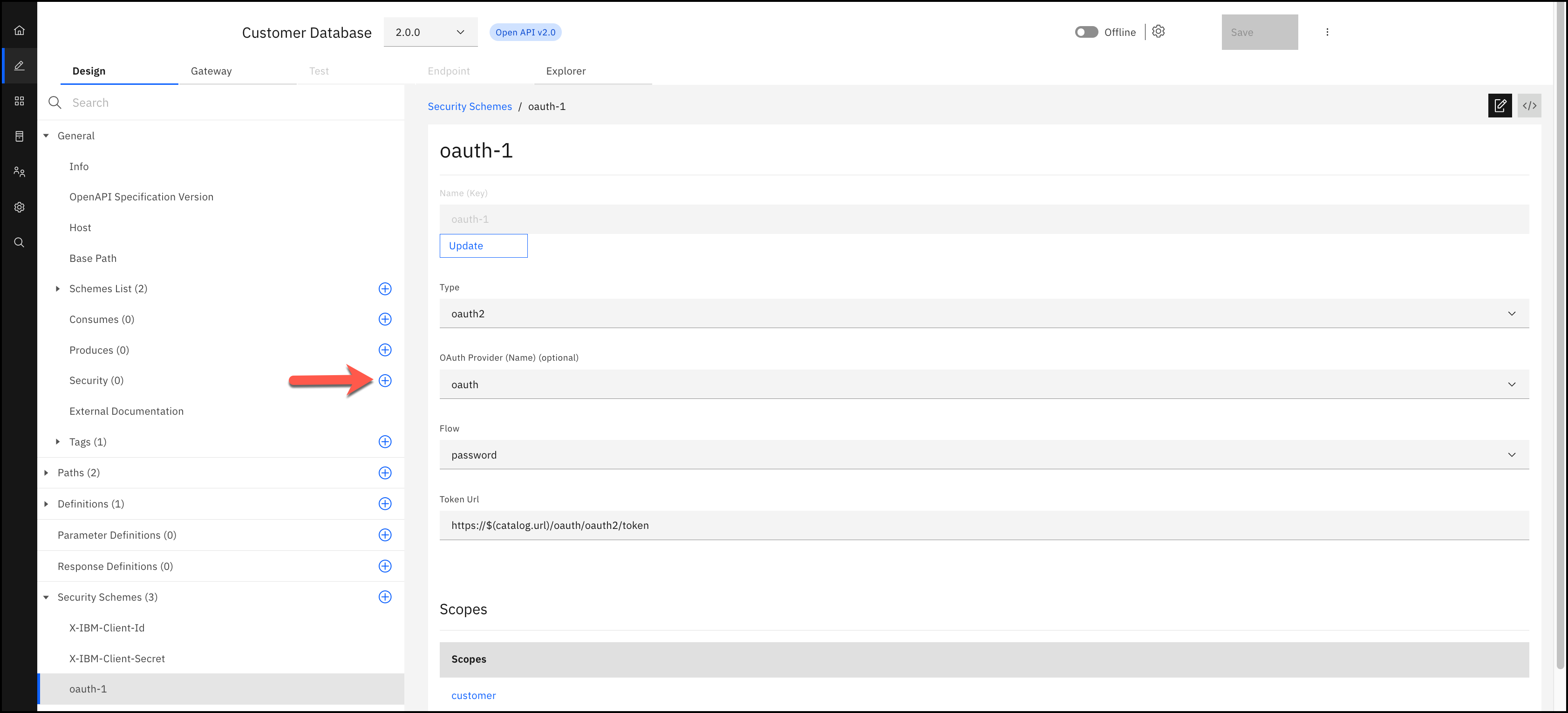1568x713 pixels.
Task: Open the customer scope link
Action: pyautogui.click(x=474, y=695)
